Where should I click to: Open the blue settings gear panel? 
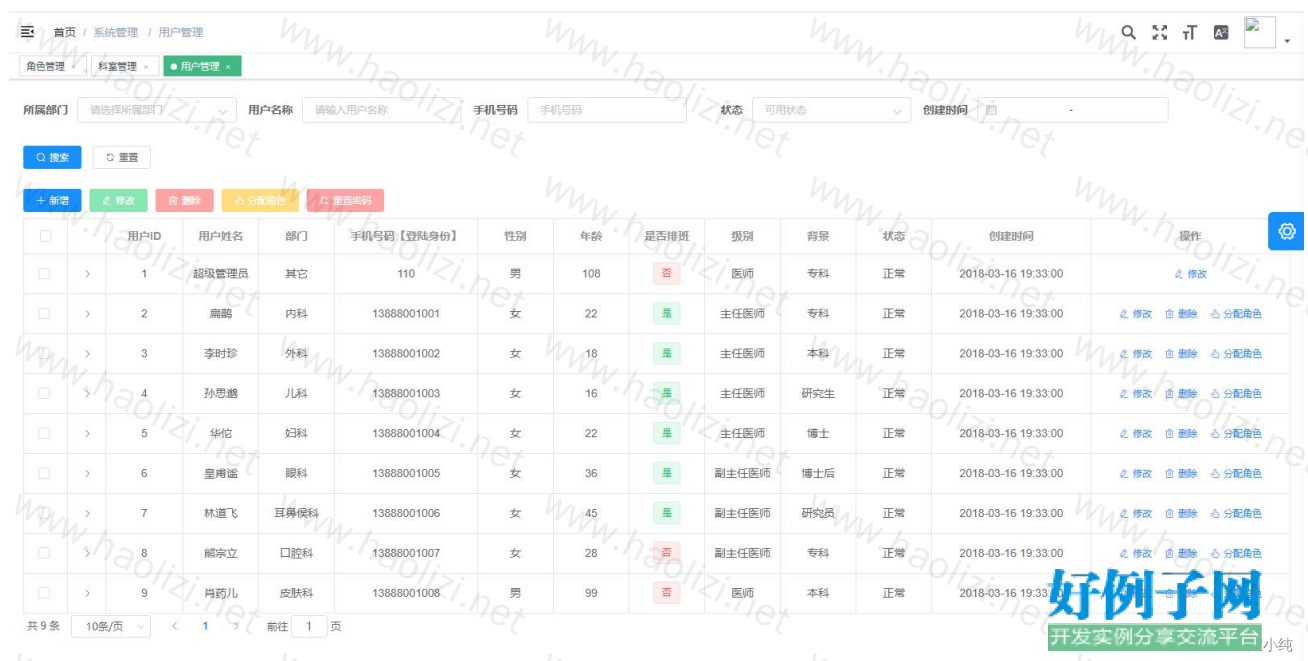(x=1286, y=231)
